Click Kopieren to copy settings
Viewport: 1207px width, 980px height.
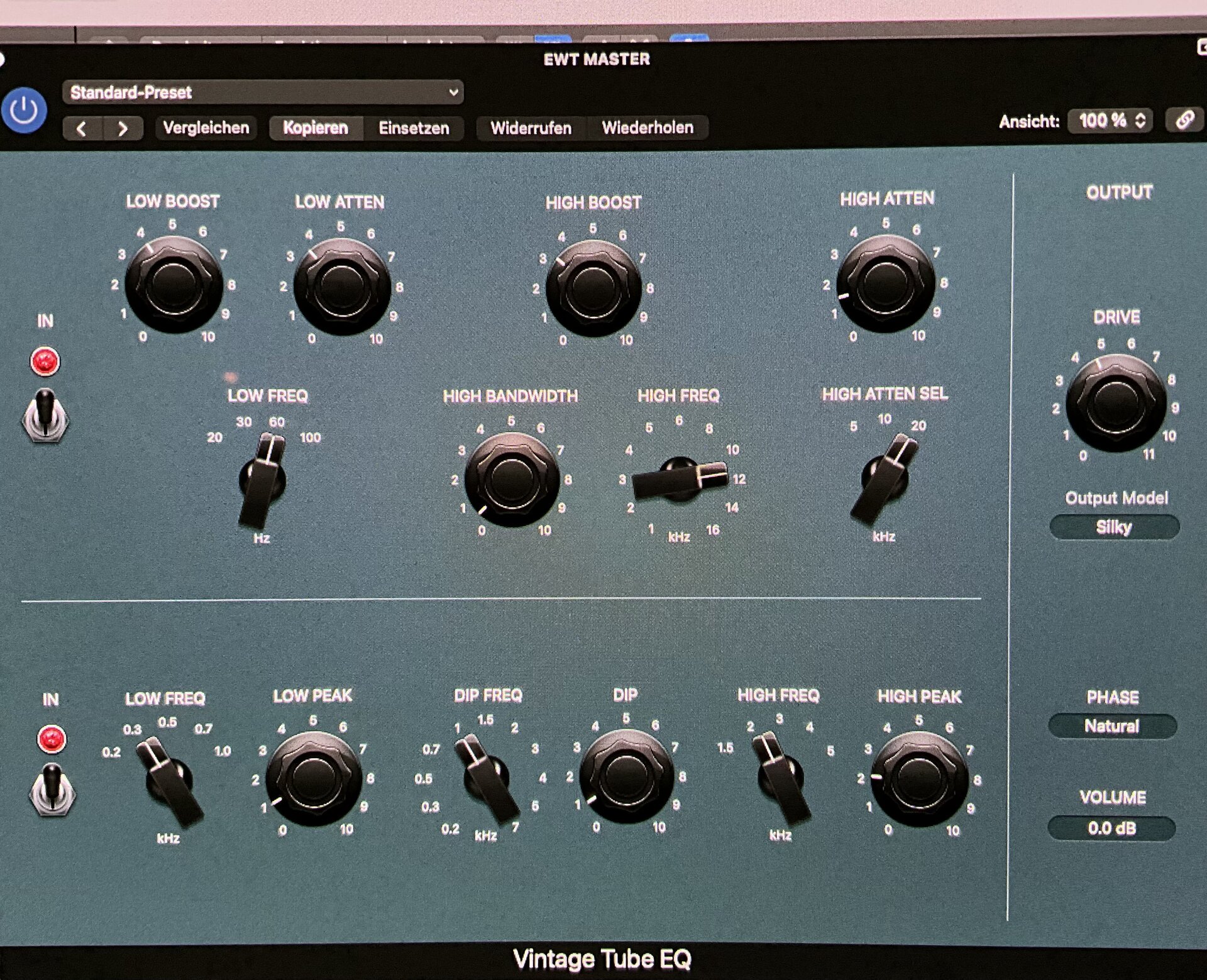(316, 128)
